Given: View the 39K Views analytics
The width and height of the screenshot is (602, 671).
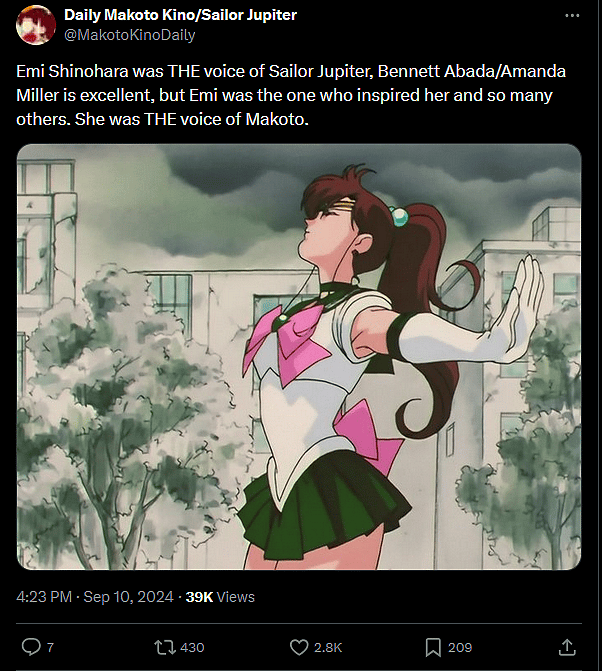Looking at the screenshot, I should [220, 597].
